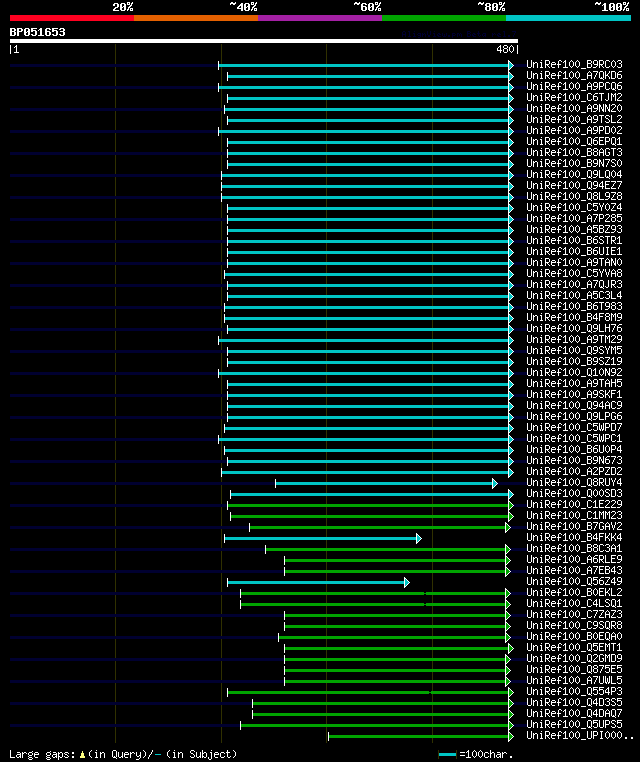Select the cyan alignment bar for UniRef100_B8AGT3
This screenshot has height=762, width=640.
370,153
